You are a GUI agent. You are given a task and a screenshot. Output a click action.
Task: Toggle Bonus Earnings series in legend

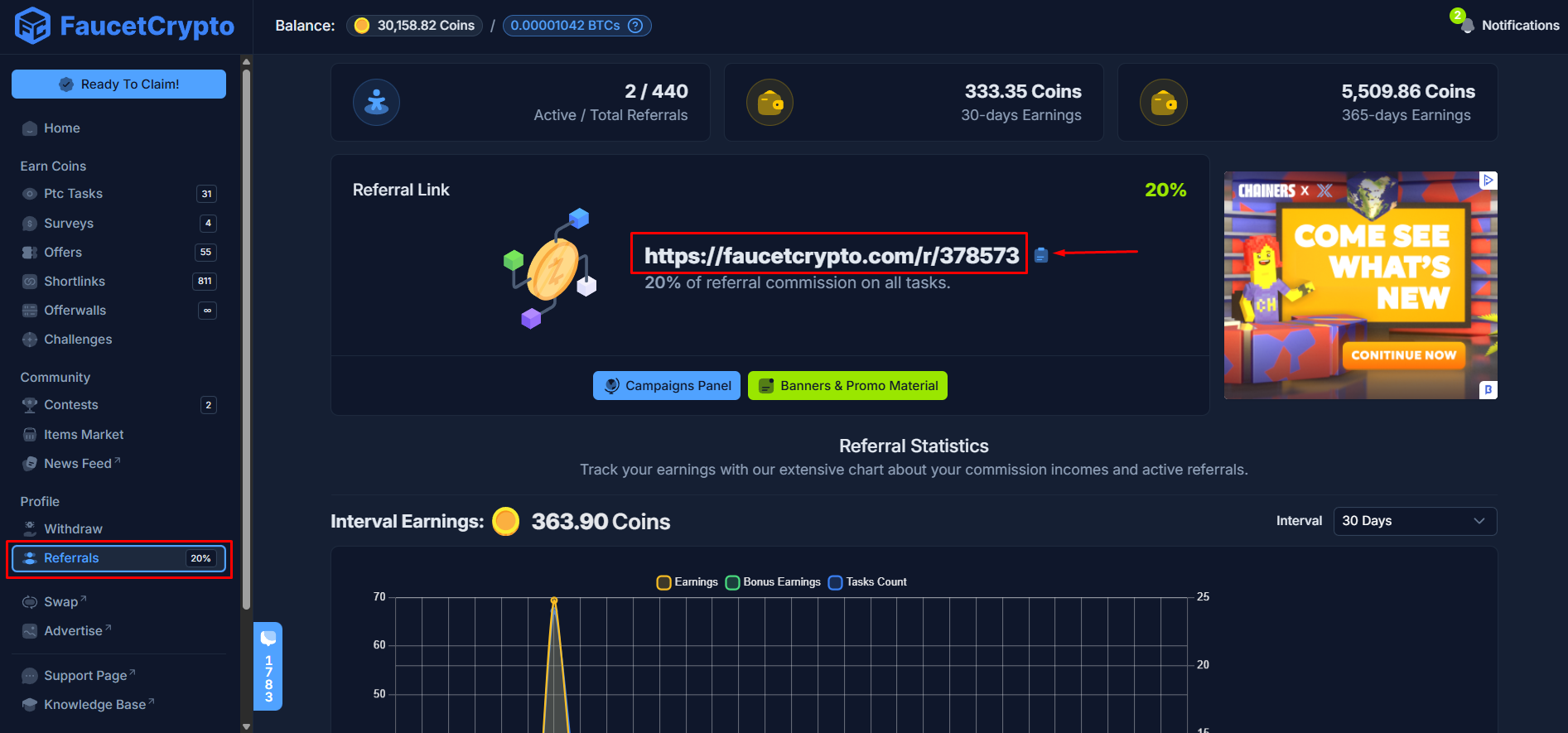[773, 582]
